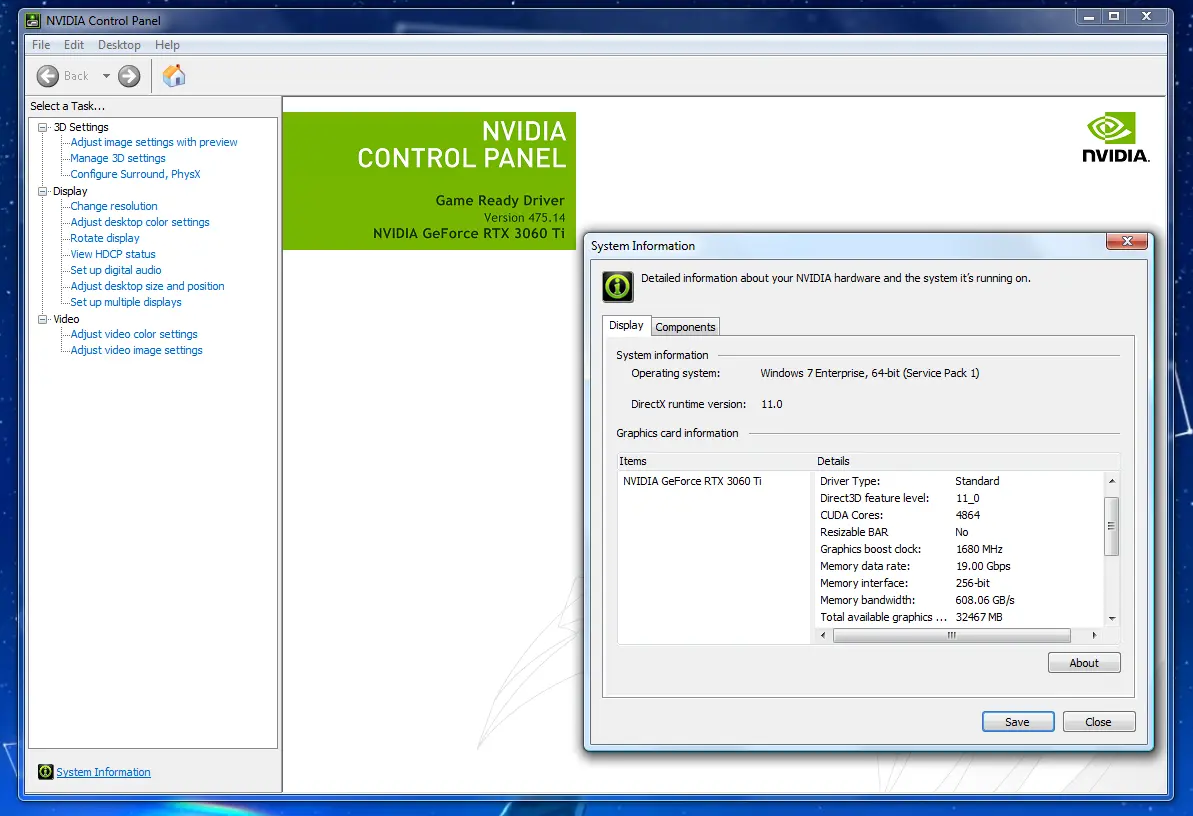This screenshot has height=816, width=1193.
Task: Open Adjust desktop color settings
Action: [140, 222]
